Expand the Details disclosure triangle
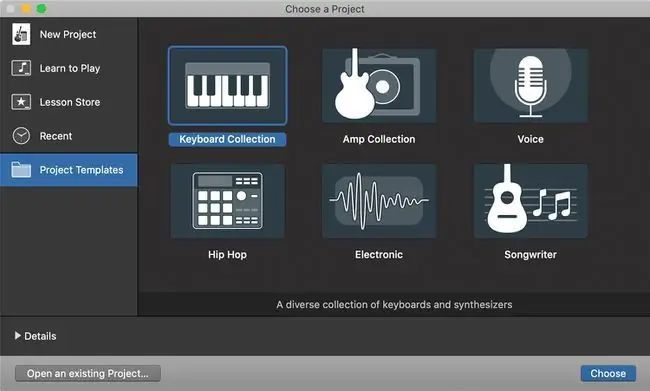 (17, 335)
